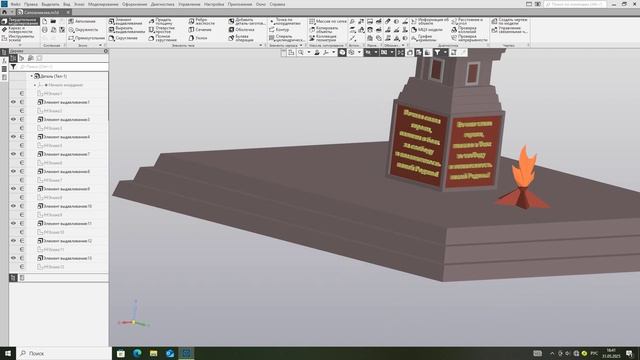Open Windows Start menu
The height and width of the screenshot is (360, 640).
click(7, 353)
